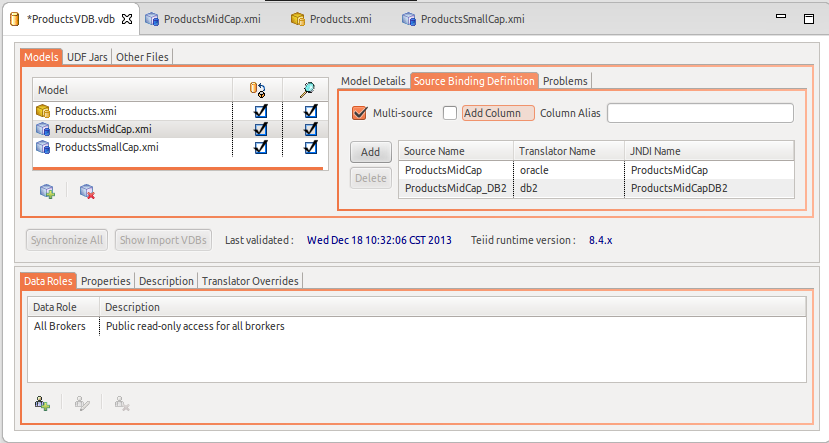This screenshot has height=443, width=829.
Task: Click the Synchronize All button
Action: point(67,240)
